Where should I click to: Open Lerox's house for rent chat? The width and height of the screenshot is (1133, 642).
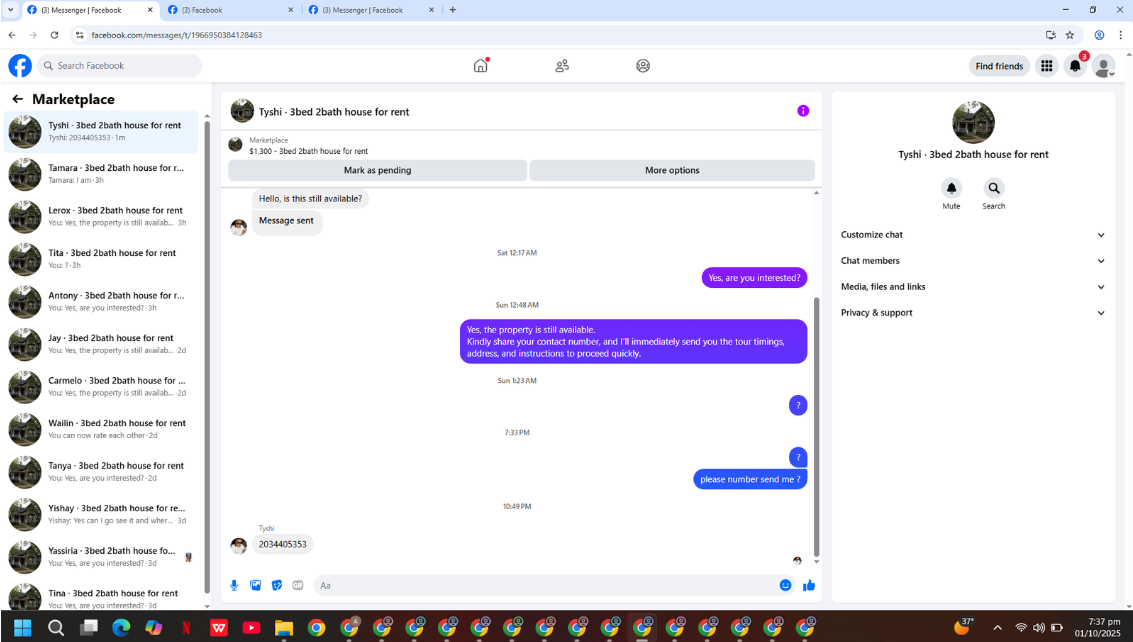coord(101,216)
